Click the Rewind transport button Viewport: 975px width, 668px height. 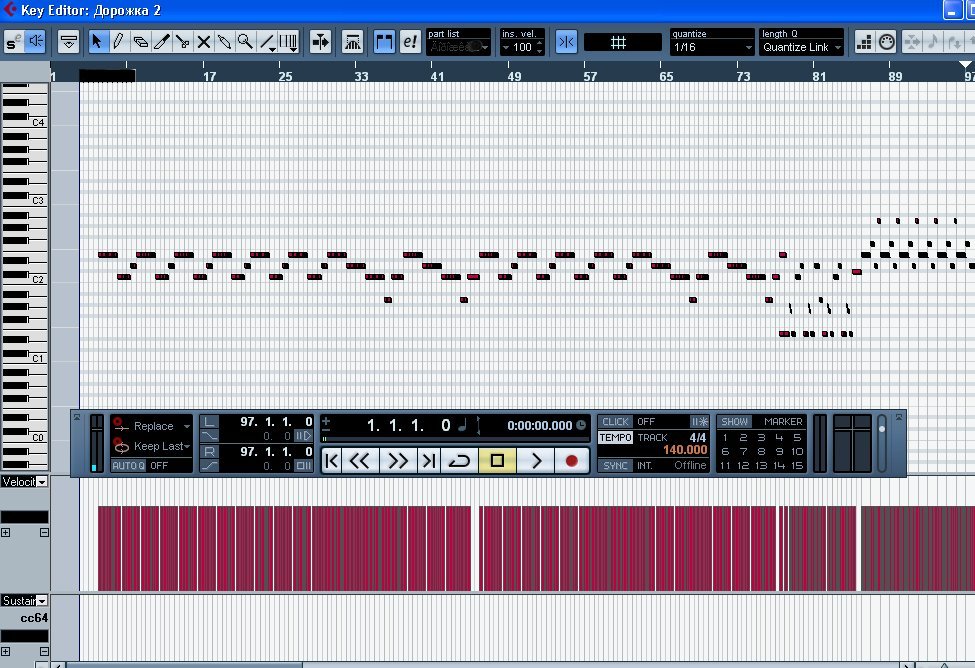pyautogui.click(x=360, y=461)
